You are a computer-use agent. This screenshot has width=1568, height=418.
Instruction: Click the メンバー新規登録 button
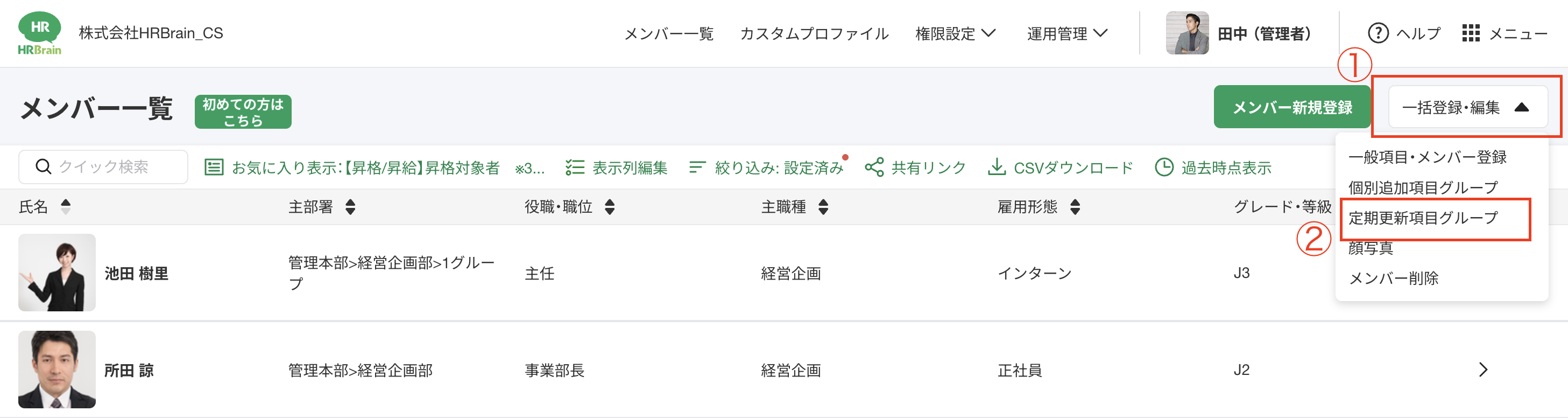point(1291,107)
